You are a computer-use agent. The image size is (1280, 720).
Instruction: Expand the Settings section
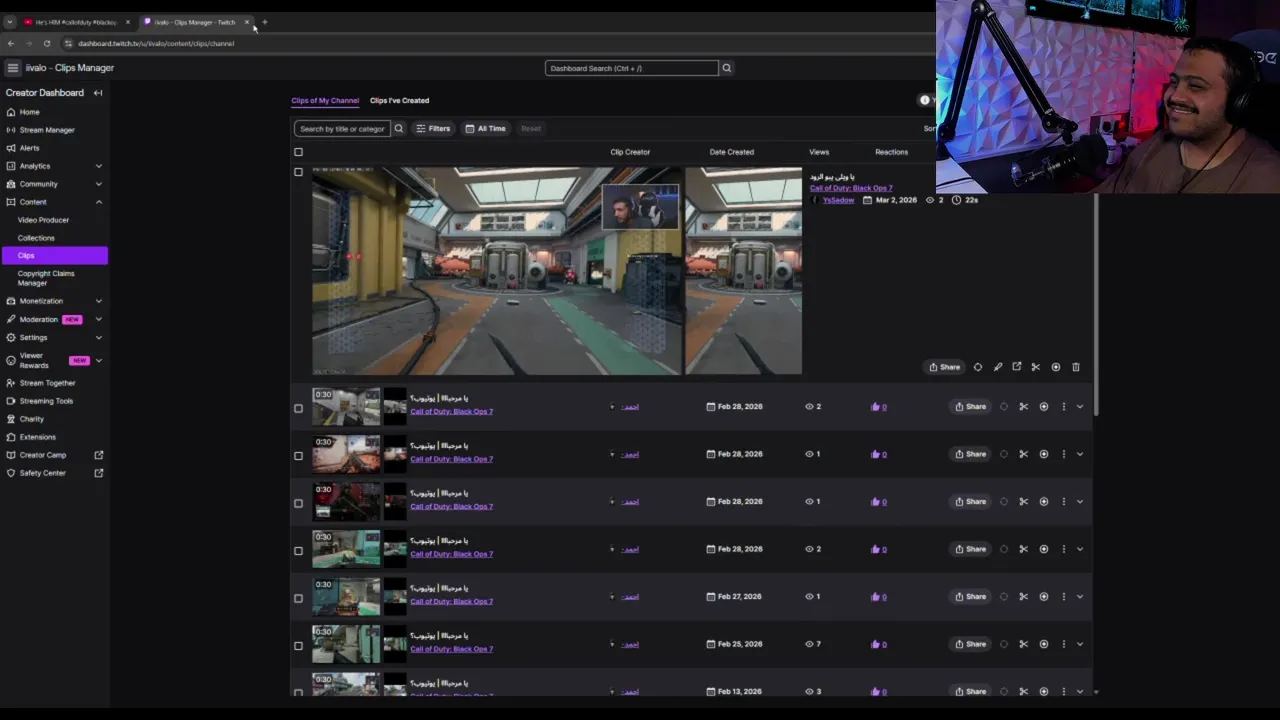98,337
